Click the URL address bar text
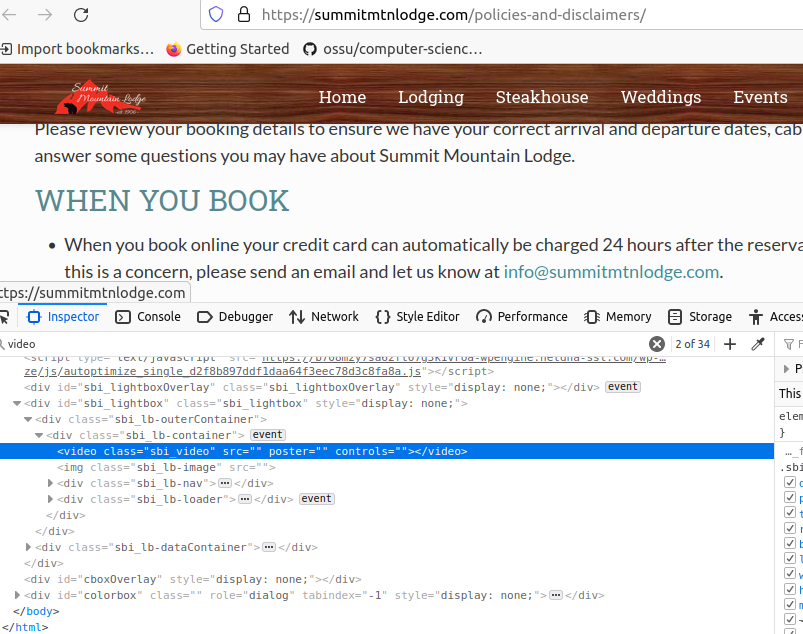The height and width of the screenshot is (634, 803). (453, 15)
